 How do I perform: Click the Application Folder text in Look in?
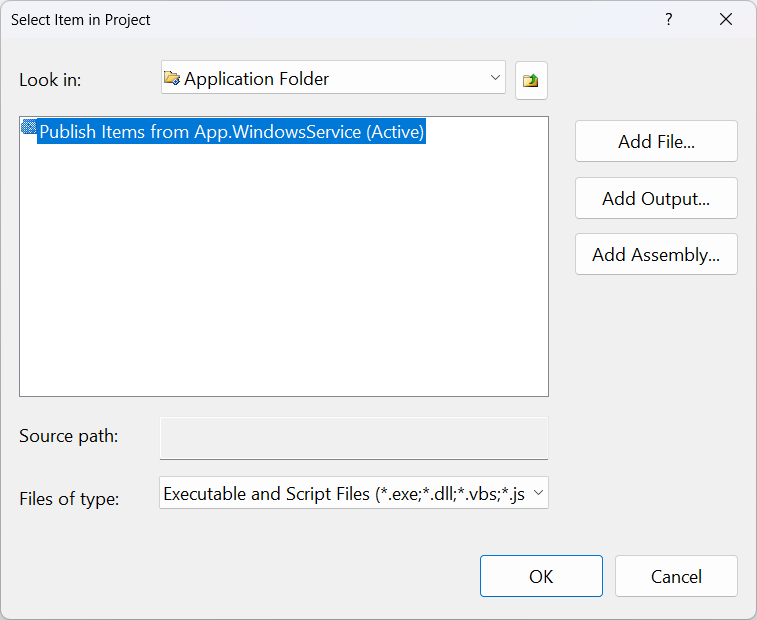point(256,78)
